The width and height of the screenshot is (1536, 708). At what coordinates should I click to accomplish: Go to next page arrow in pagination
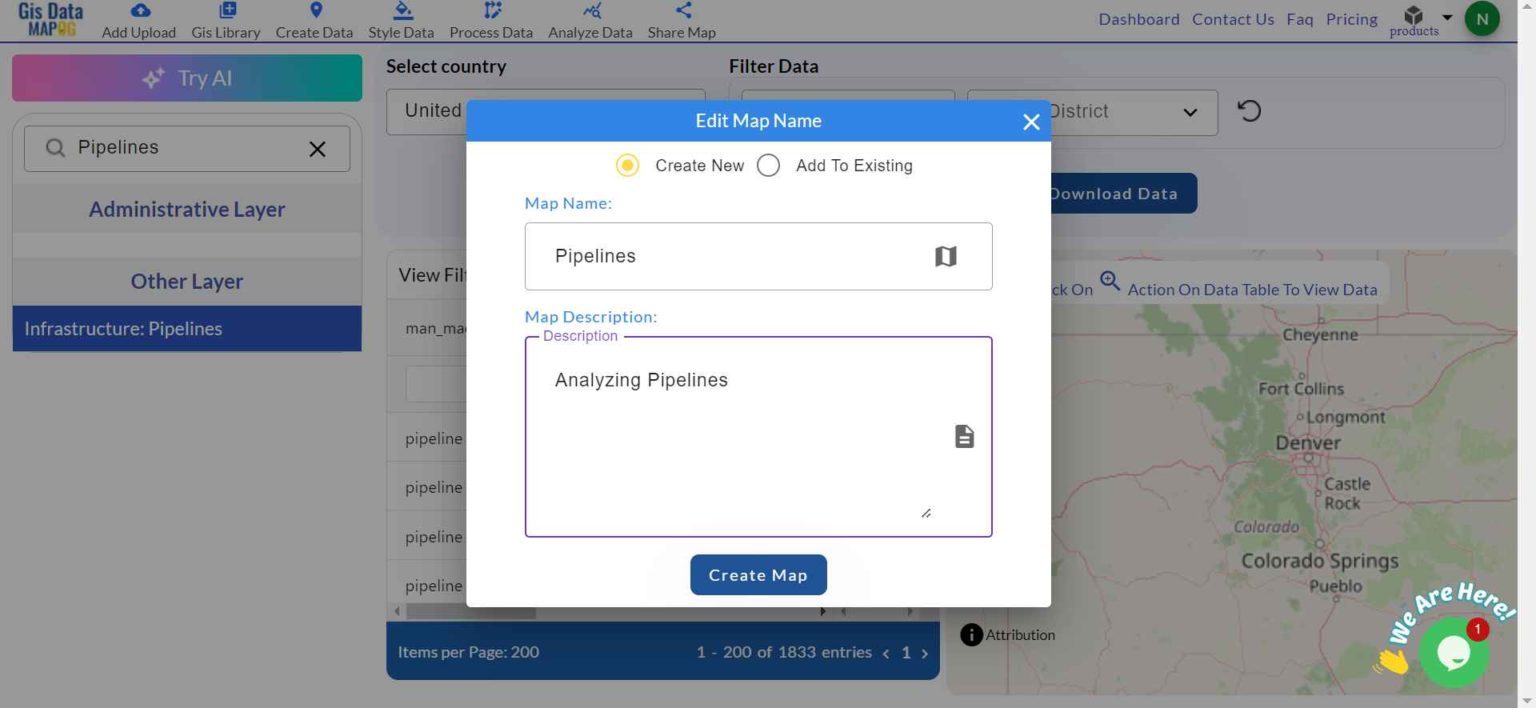pyautogui.click(x=924, y=653)
